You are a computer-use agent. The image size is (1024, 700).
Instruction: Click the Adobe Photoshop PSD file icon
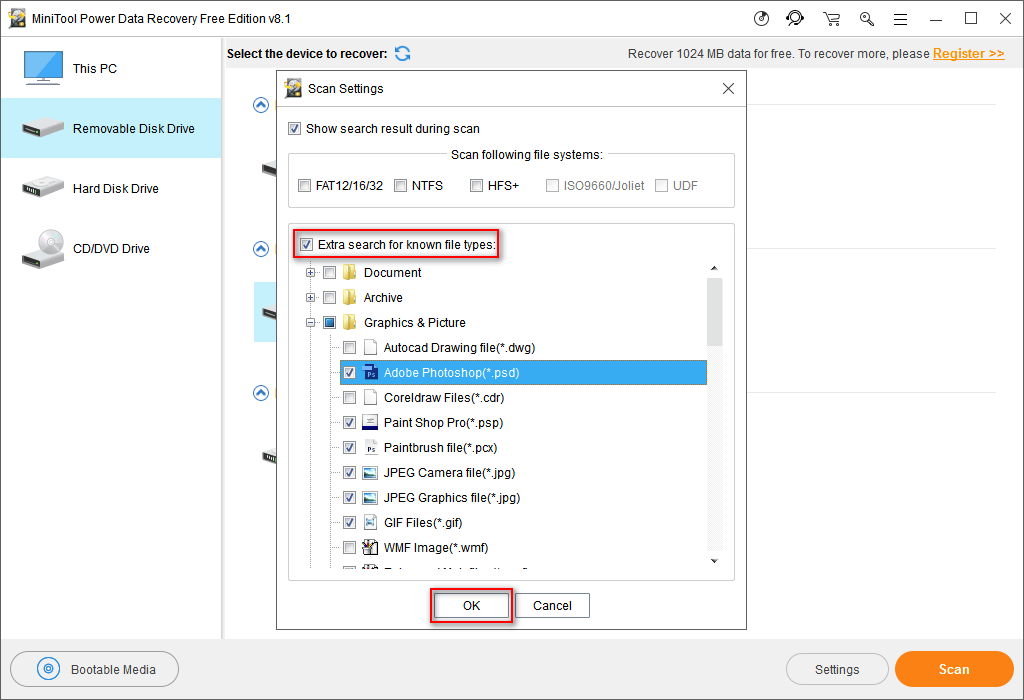pyautogui.click(x=370, y=372)
